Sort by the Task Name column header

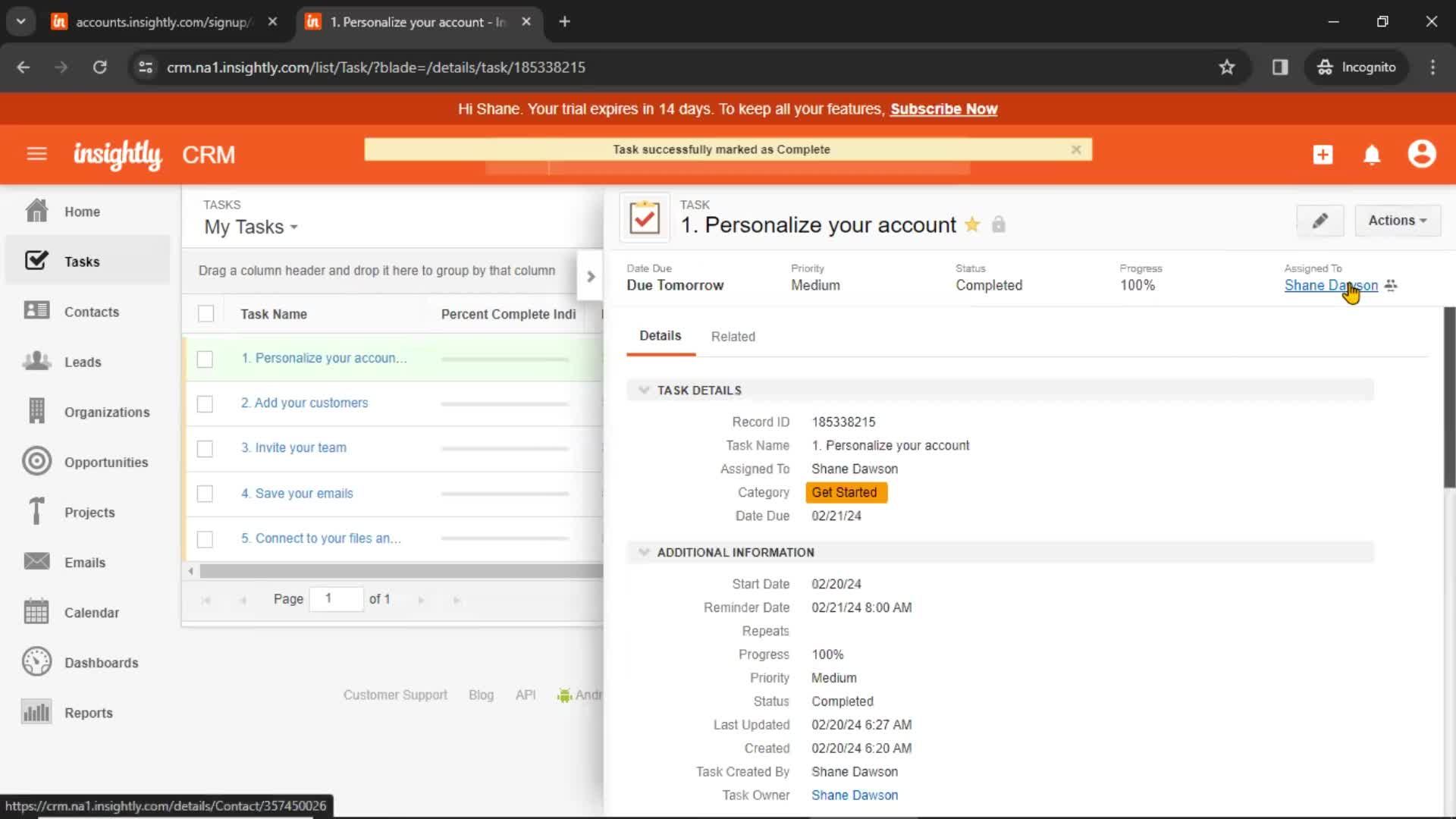coord(274,314)
